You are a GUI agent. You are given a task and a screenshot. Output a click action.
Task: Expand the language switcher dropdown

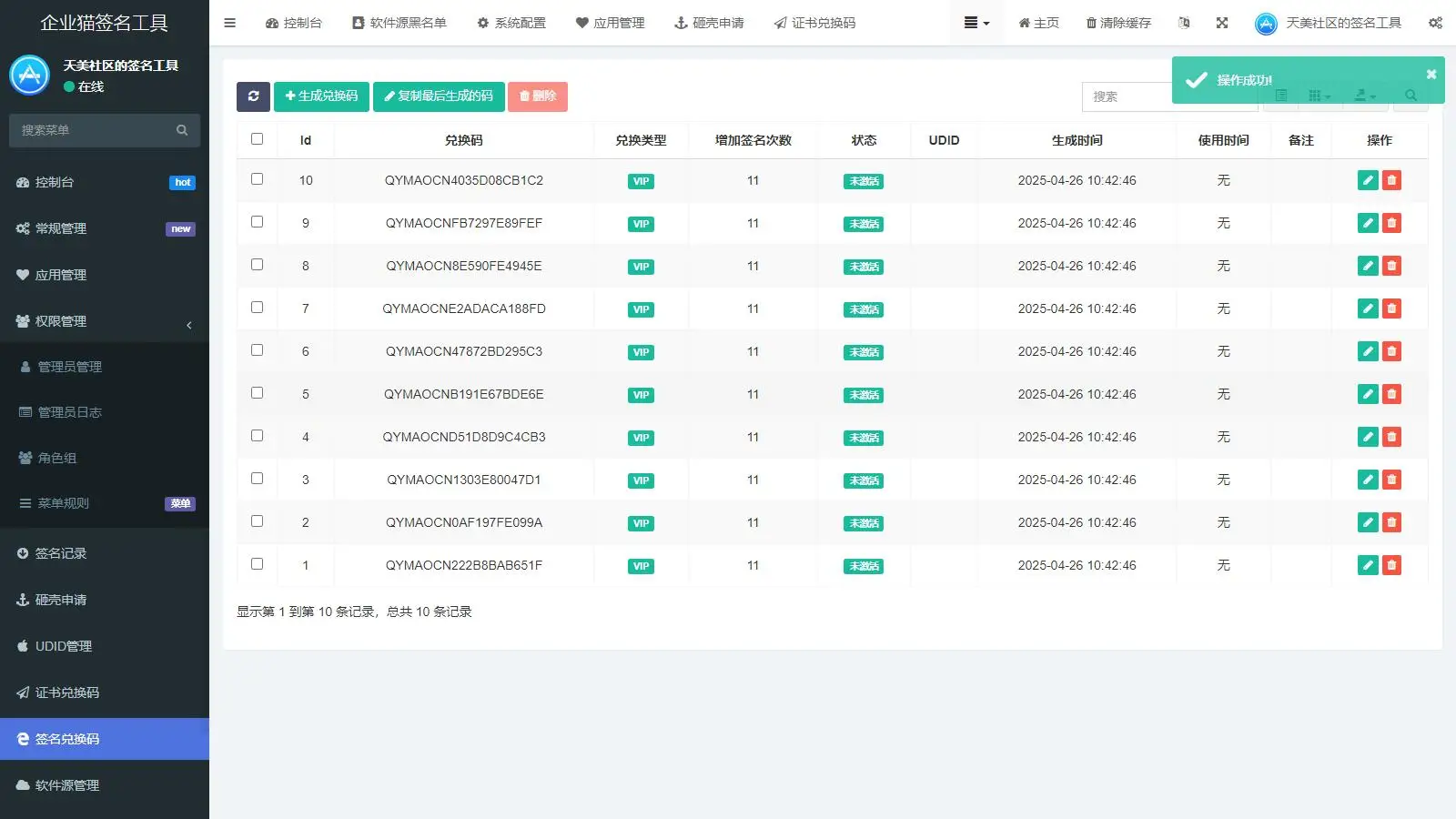(x=1184, y=23)
